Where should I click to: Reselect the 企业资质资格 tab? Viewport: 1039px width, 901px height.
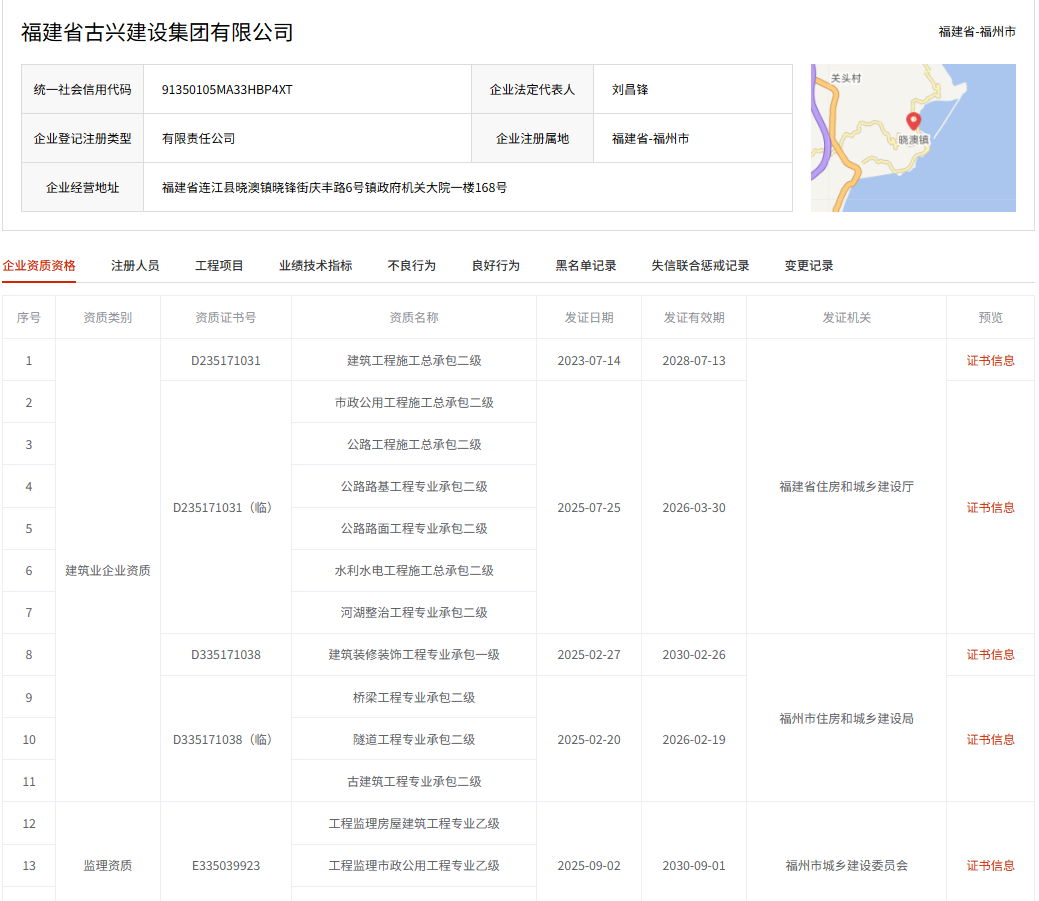click(41, 265)
